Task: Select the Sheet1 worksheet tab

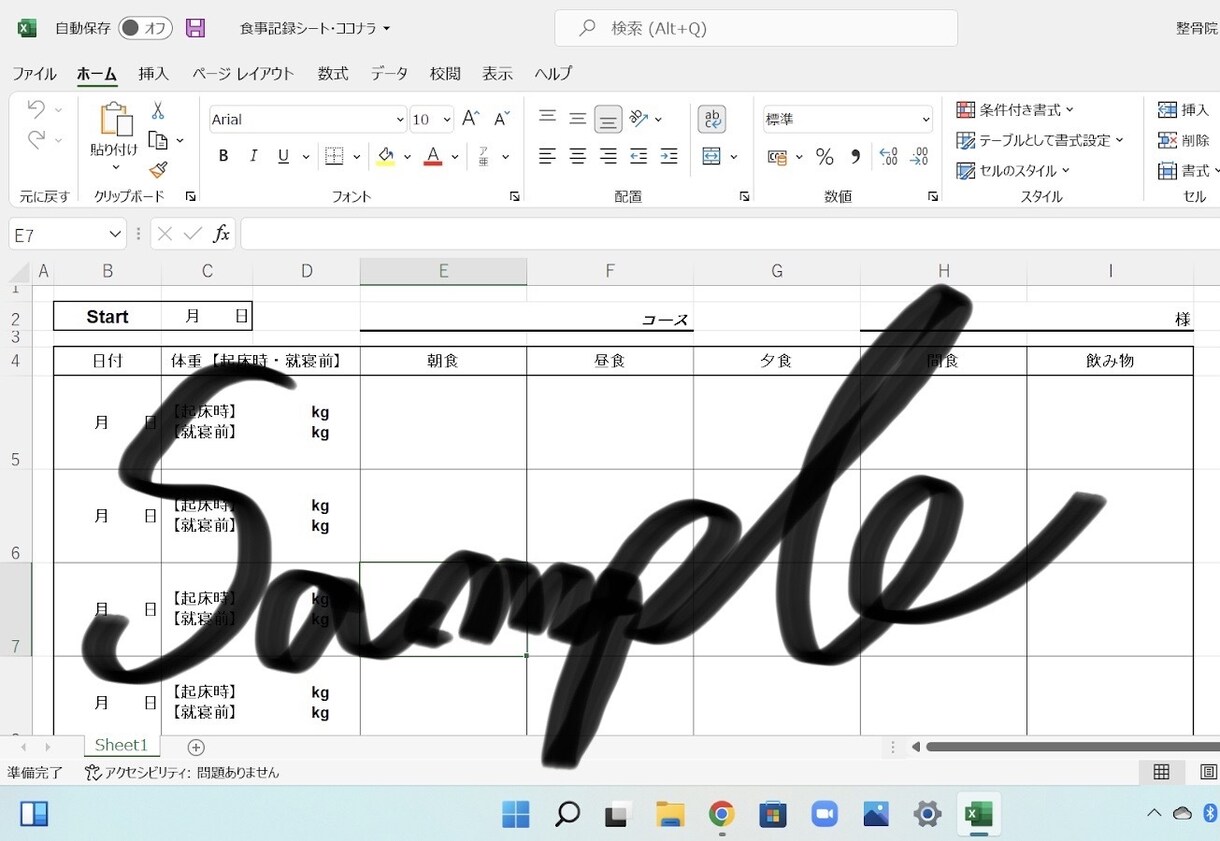Action: (121, 745)
